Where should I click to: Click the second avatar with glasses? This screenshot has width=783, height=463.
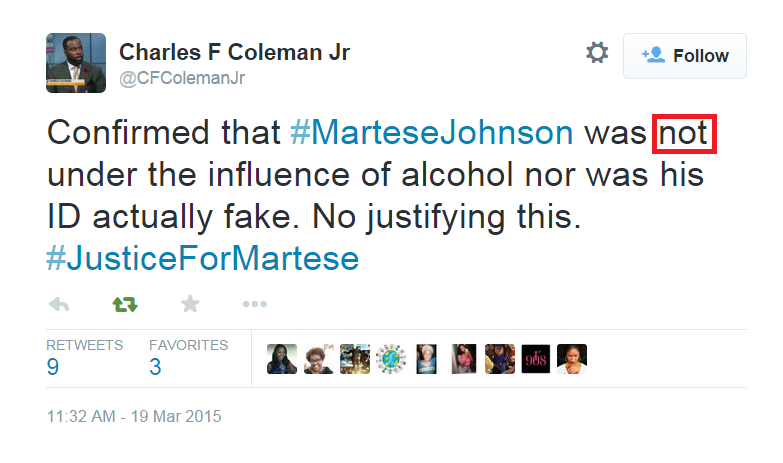pos(318,359)
